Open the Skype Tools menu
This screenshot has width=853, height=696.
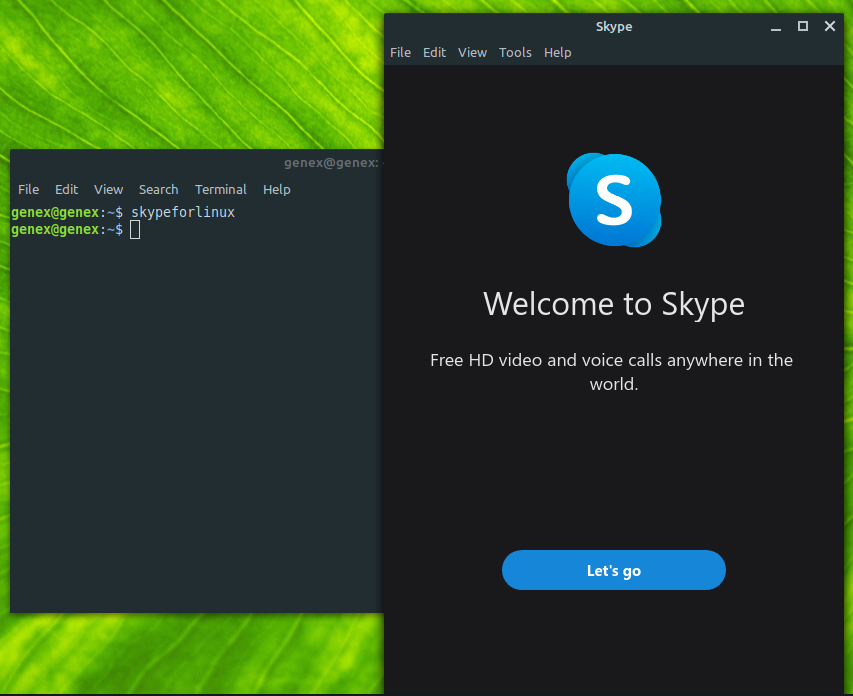click(x=515, y=53)
